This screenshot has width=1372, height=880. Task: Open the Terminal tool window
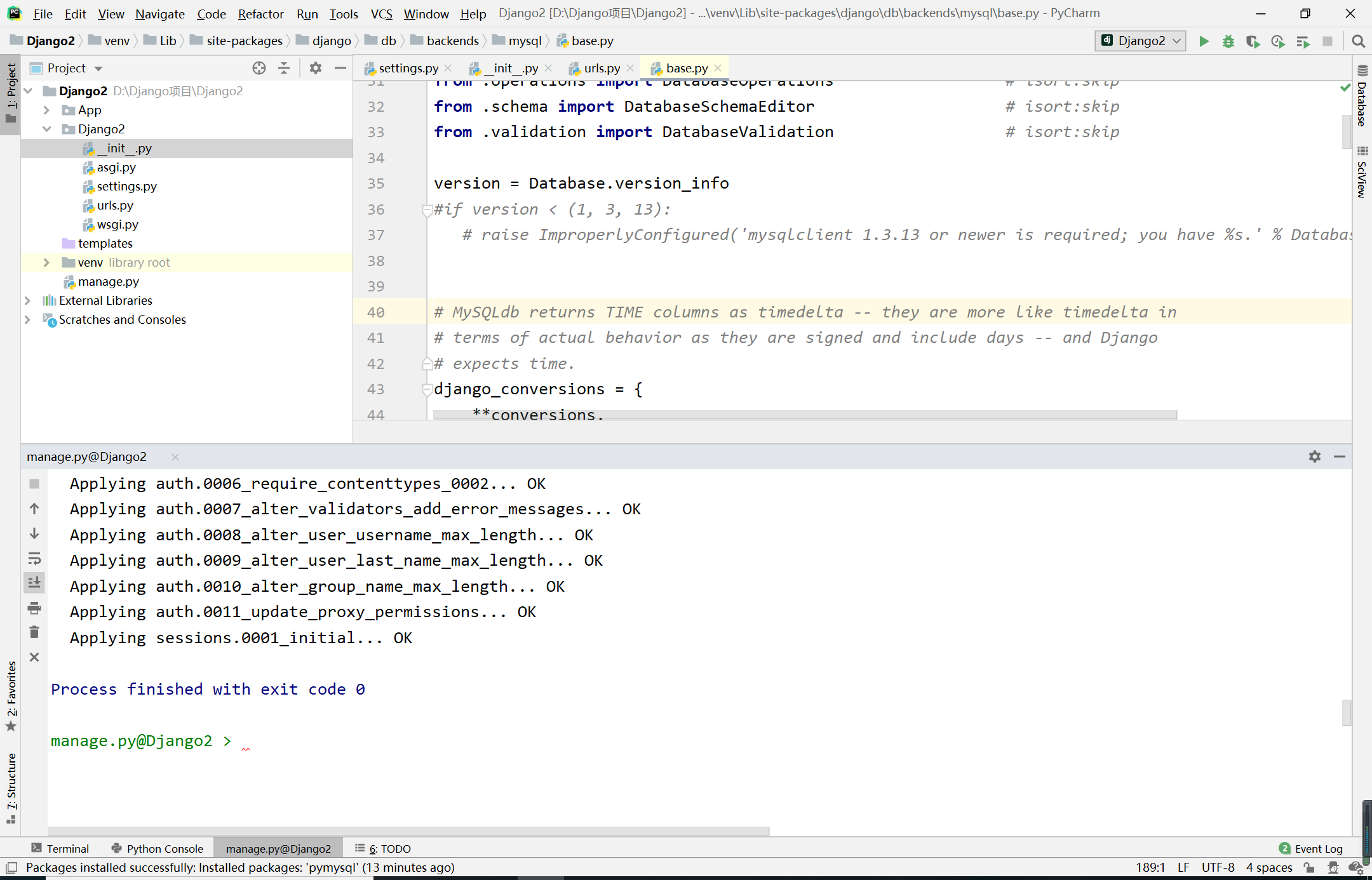click(x=60, y=849)
